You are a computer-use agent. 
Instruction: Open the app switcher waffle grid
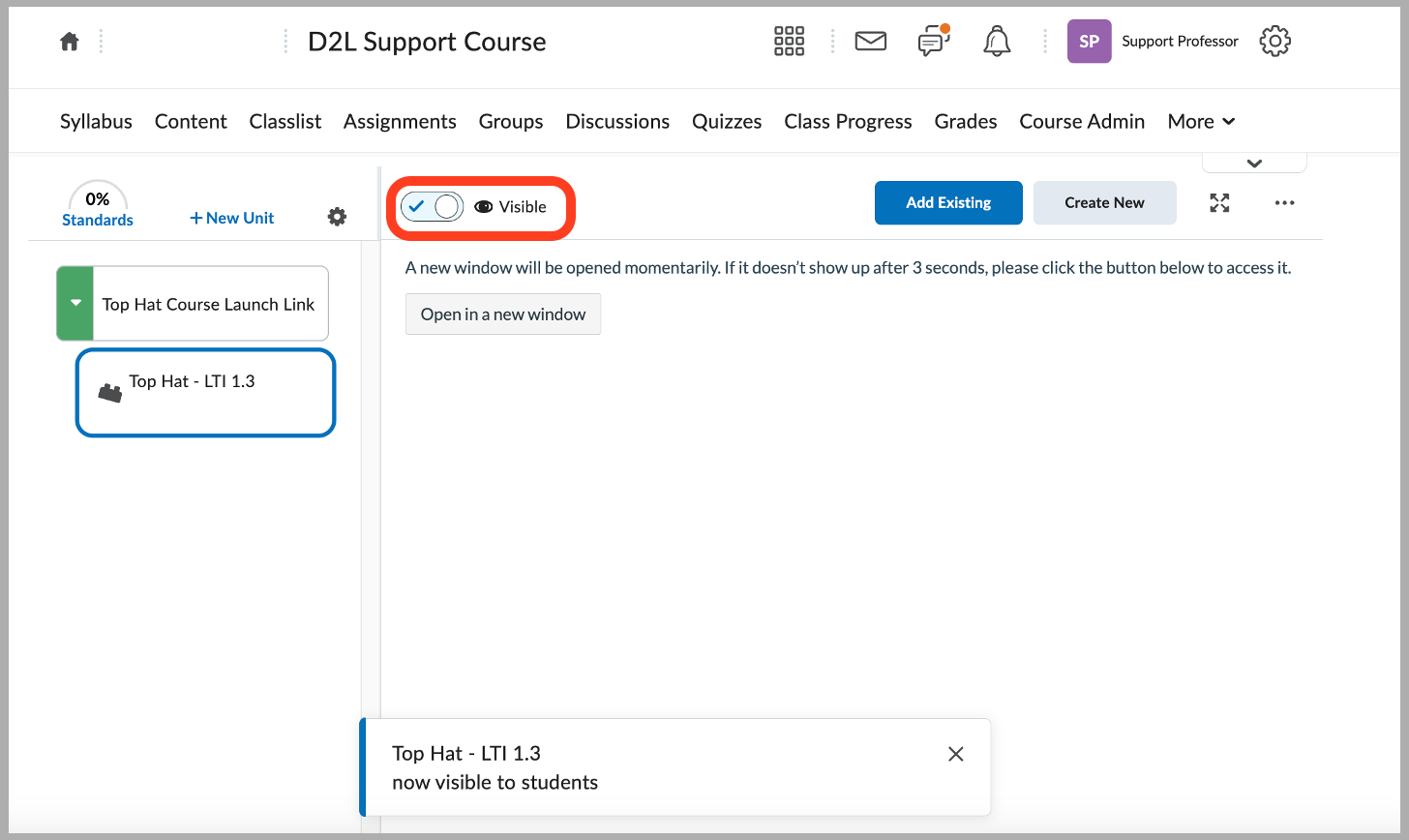(789, 41)
